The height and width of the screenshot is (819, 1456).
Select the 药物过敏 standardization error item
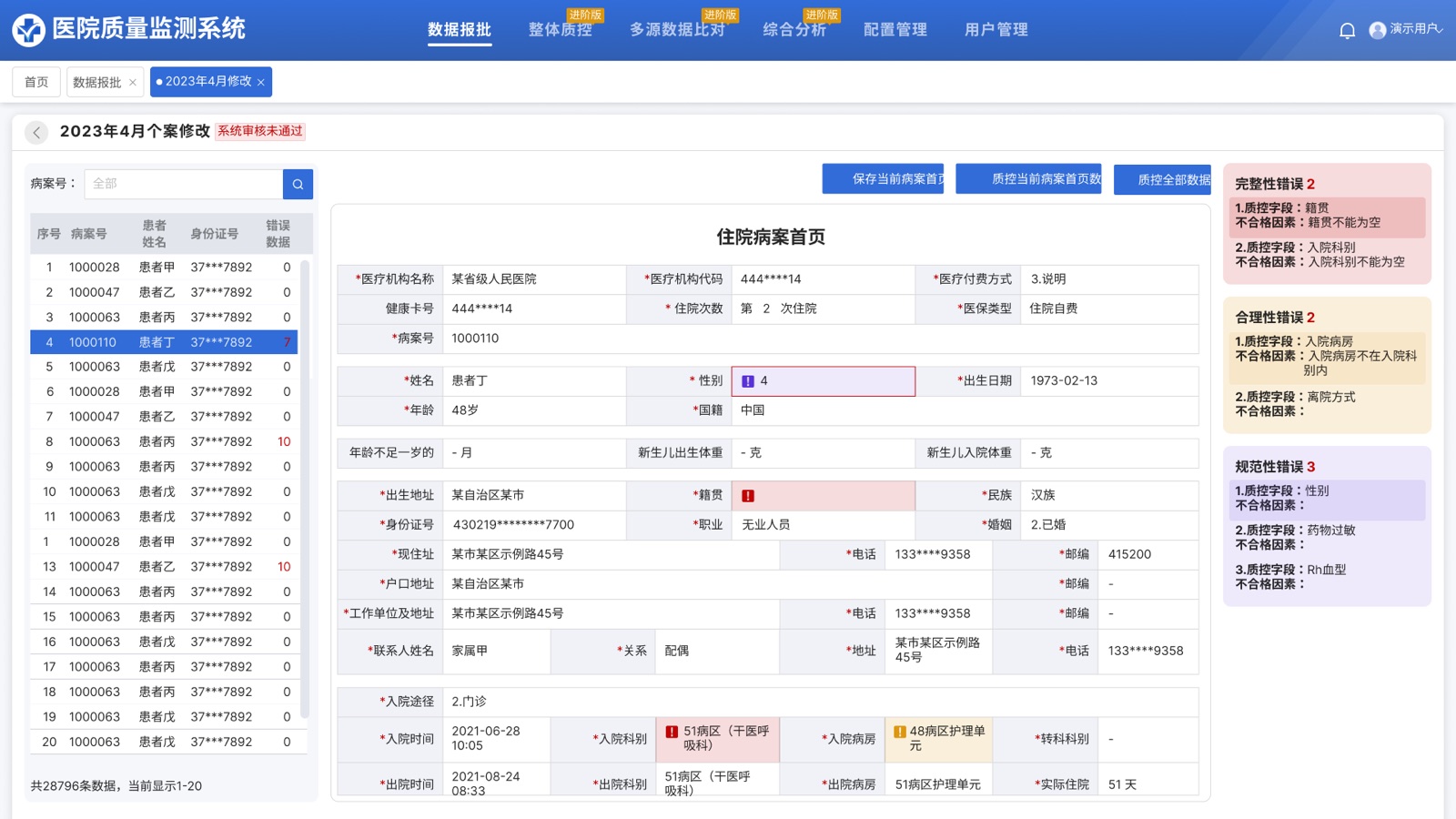[1325, 538]
